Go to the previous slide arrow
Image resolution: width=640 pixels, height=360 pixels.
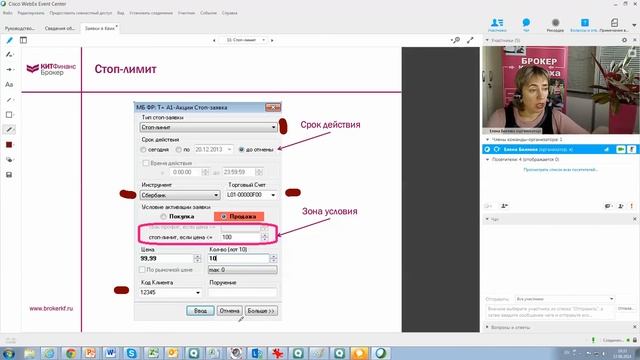click(214, 40)
